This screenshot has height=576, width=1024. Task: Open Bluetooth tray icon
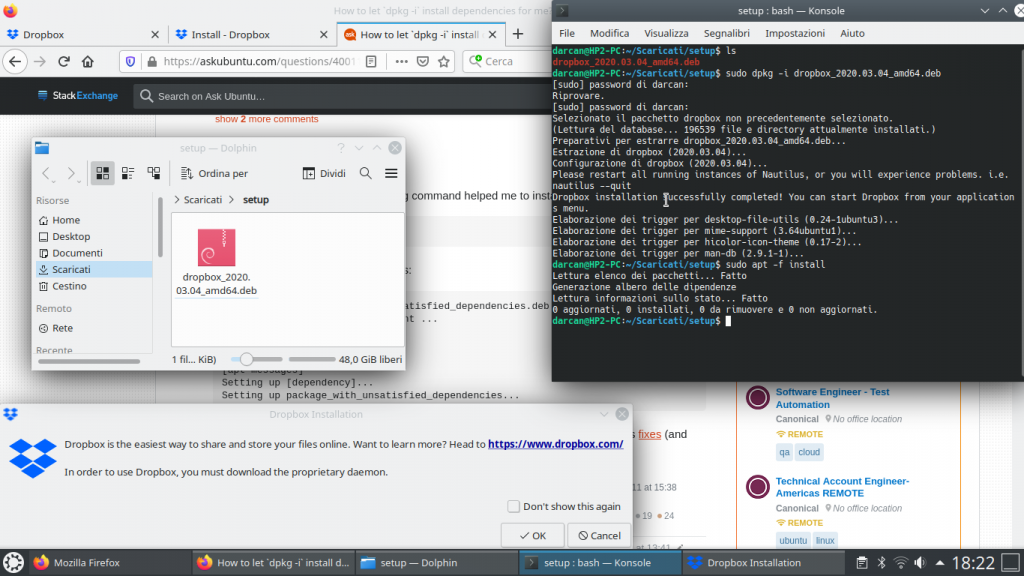tap(881, 562)
